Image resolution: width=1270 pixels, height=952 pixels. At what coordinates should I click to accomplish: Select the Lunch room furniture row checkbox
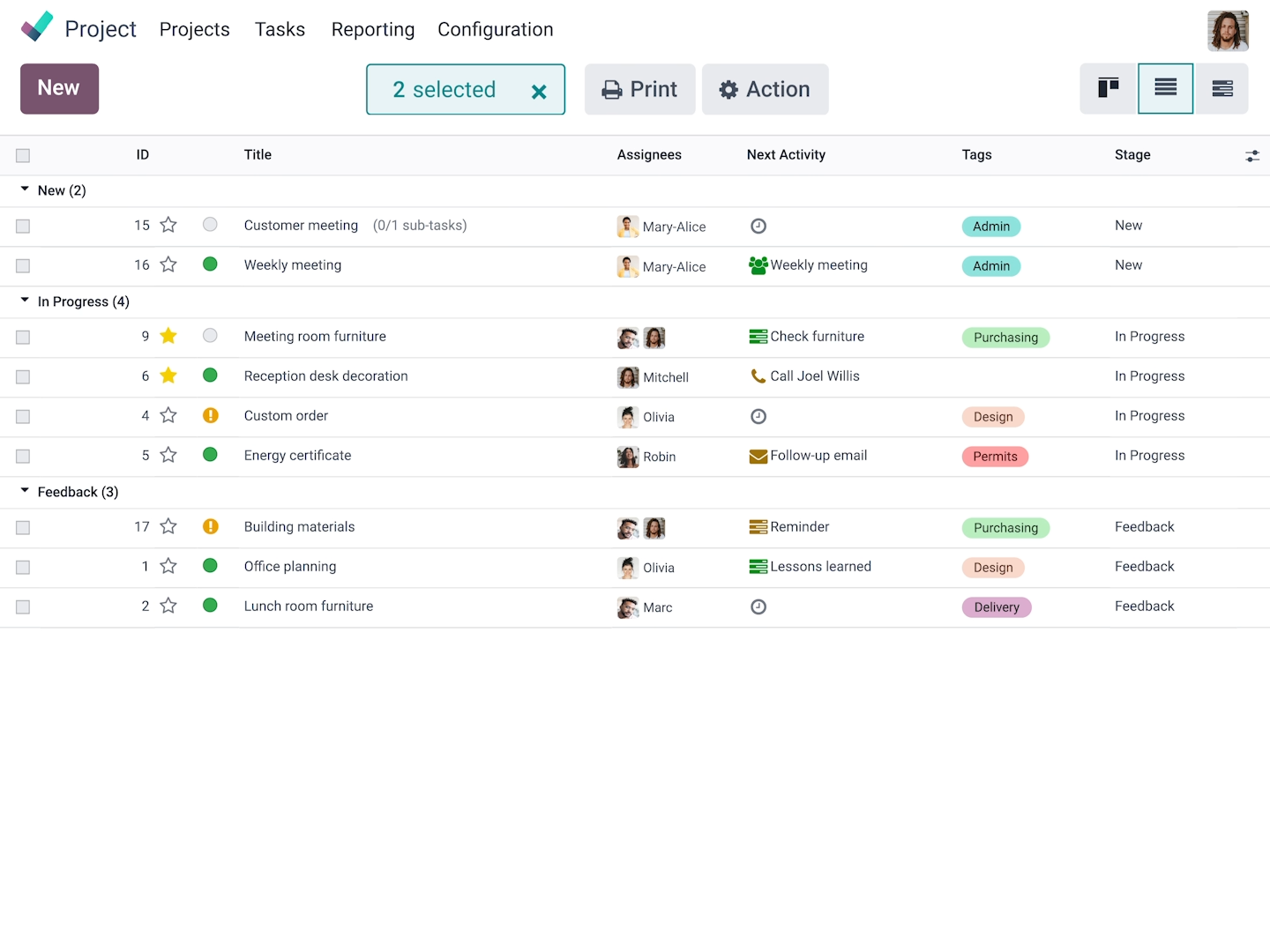[23, 606]
